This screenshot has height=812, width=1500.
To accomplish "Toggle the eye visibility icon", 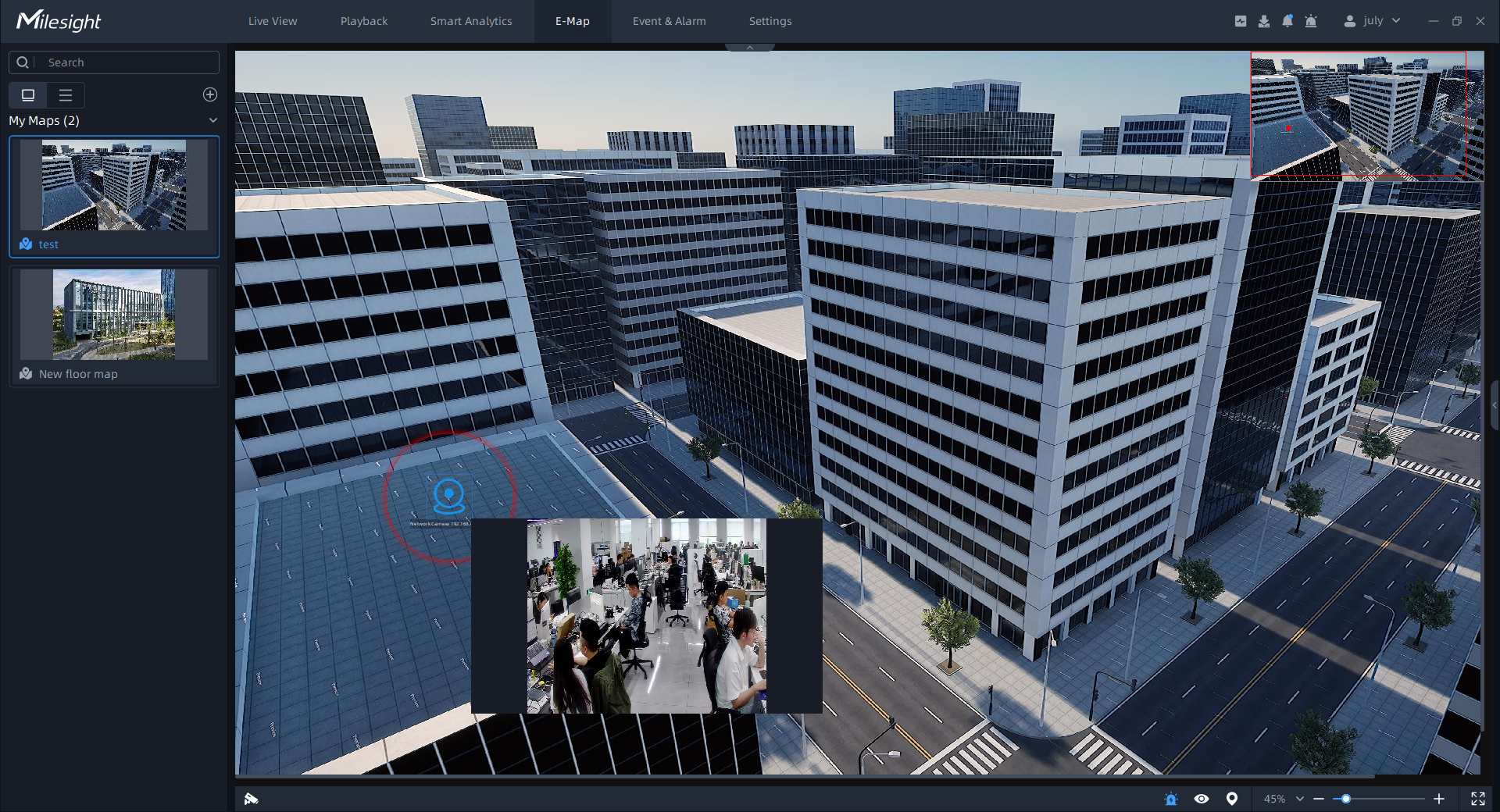I will 1202,799.
